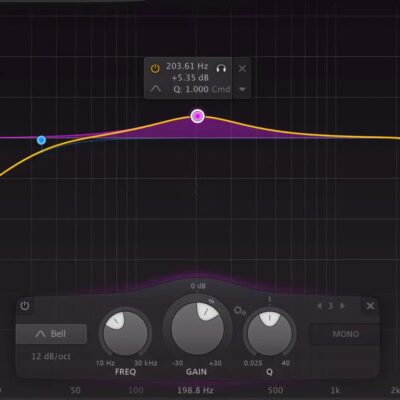The height and width of the screenshot is (400, 400).
Task: Toggle the band power icon in popup
Action: (155, 69)
